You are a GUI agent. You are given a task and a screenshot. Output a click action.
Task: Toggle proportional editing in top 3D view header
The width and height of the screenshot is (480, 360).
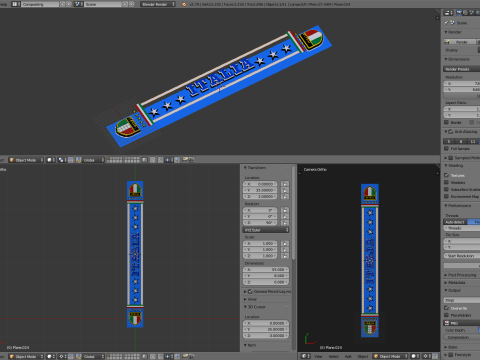153,160
